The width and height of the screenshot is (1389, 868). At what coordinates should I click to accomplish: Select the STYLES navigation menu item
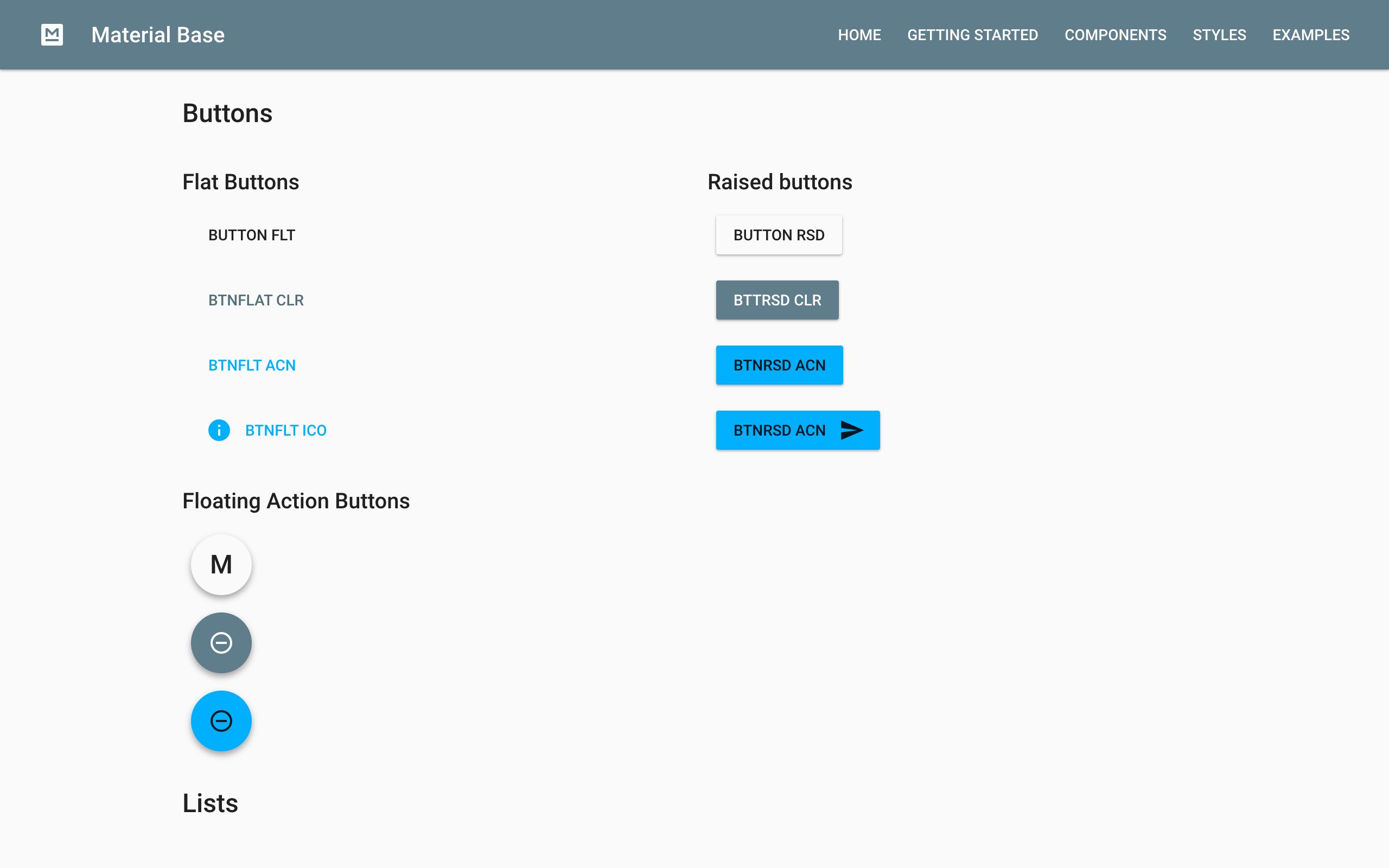pos(1219,35)
